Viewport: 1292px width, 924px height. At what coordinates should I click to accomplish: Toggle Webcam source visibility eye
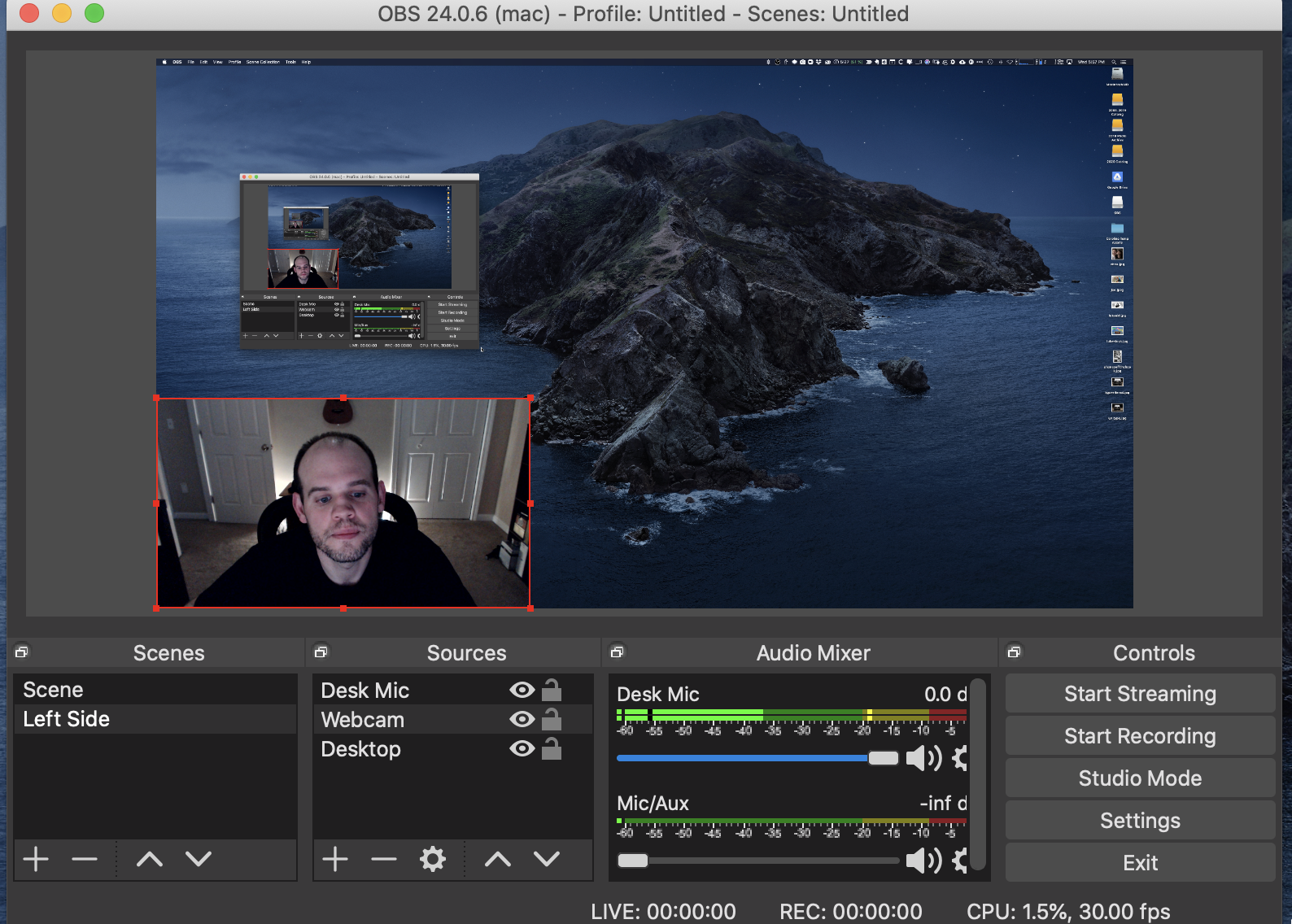(x=522, y=720)
